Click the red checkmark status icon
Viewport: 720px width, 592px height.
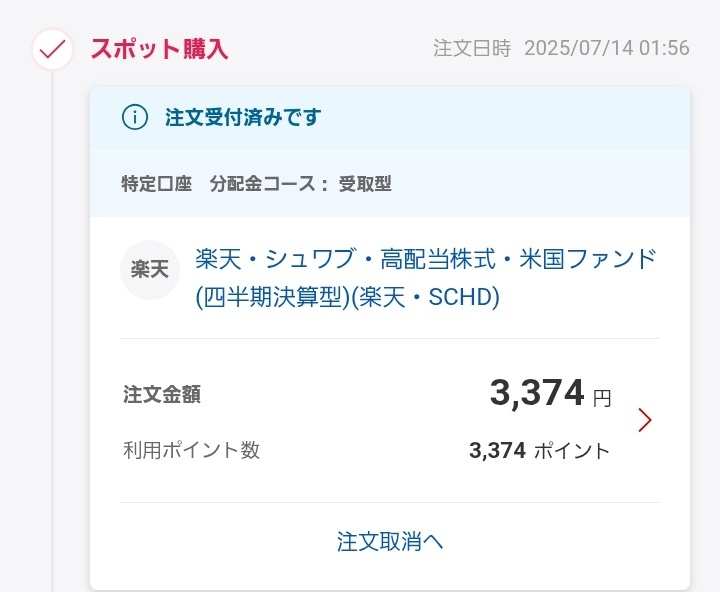pos(52,50)
